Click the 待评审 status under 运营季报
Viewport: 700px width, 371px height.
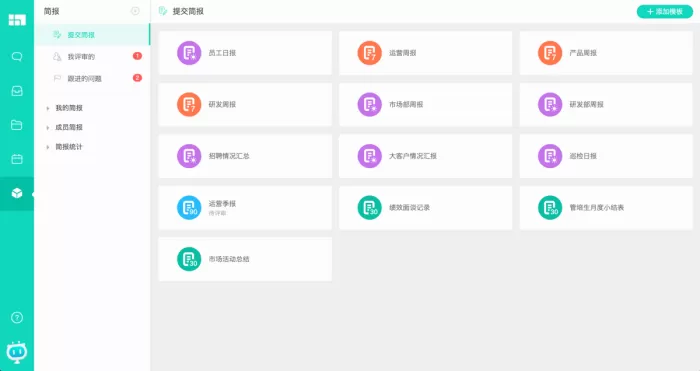217,213
